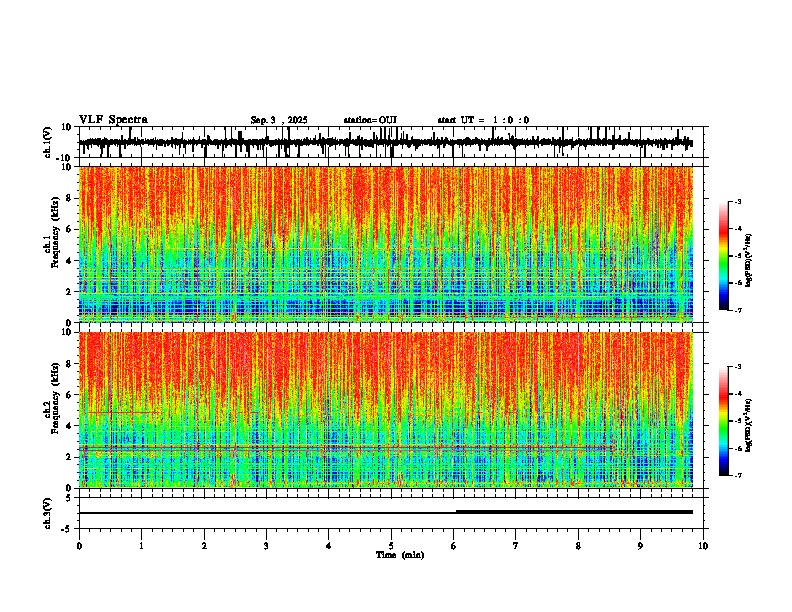Click the "2" kHz tick of ch.2 spectrogram
792x612 pixels.
tap(69, 457)
